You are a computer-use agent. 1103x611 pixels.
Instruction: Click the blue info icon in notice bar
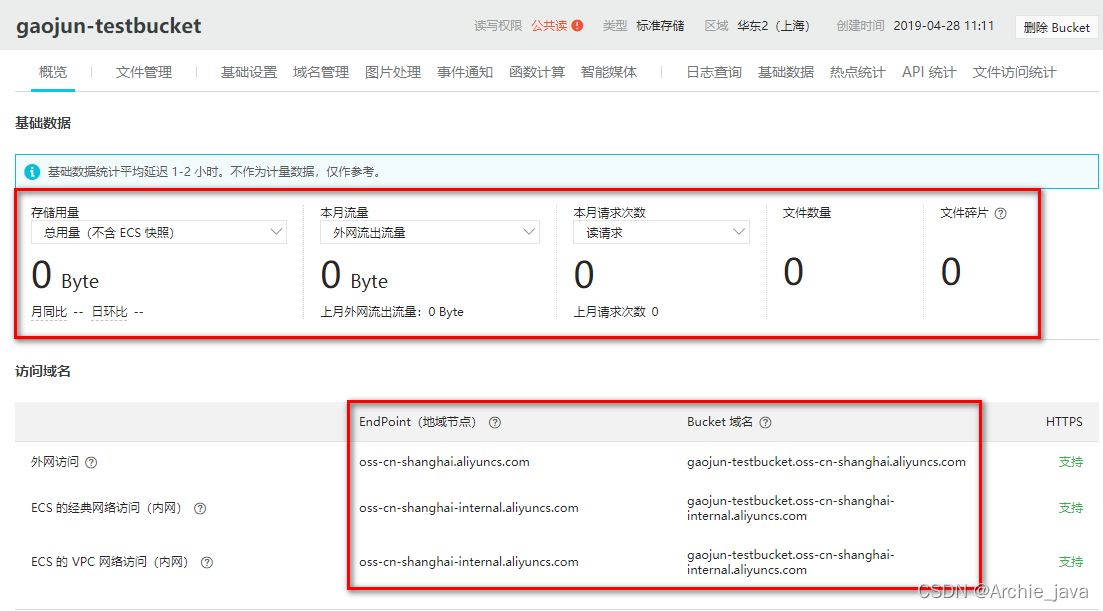click(32, 172)
